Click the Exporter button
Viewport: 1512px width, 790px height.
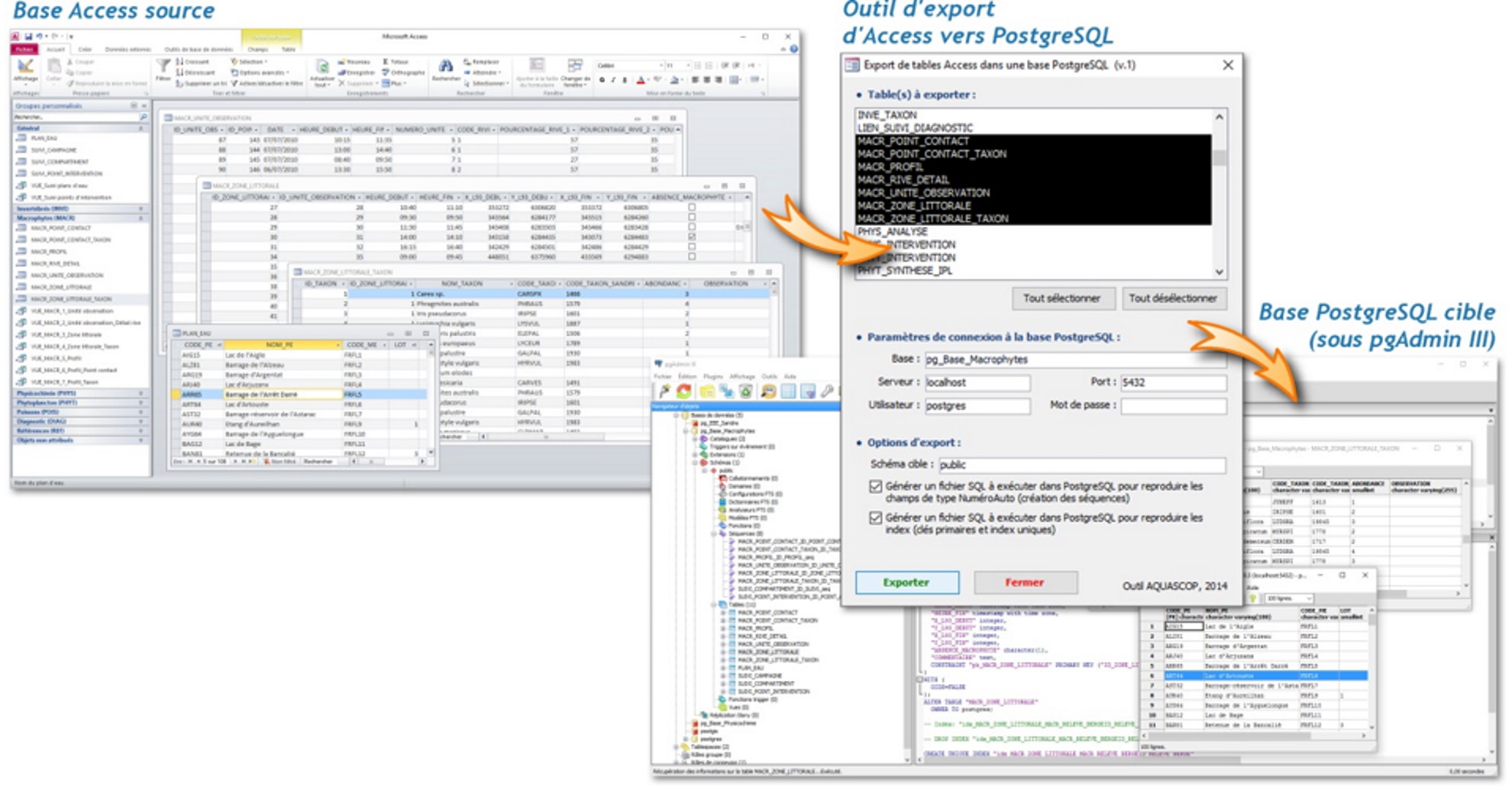(907, 582)
